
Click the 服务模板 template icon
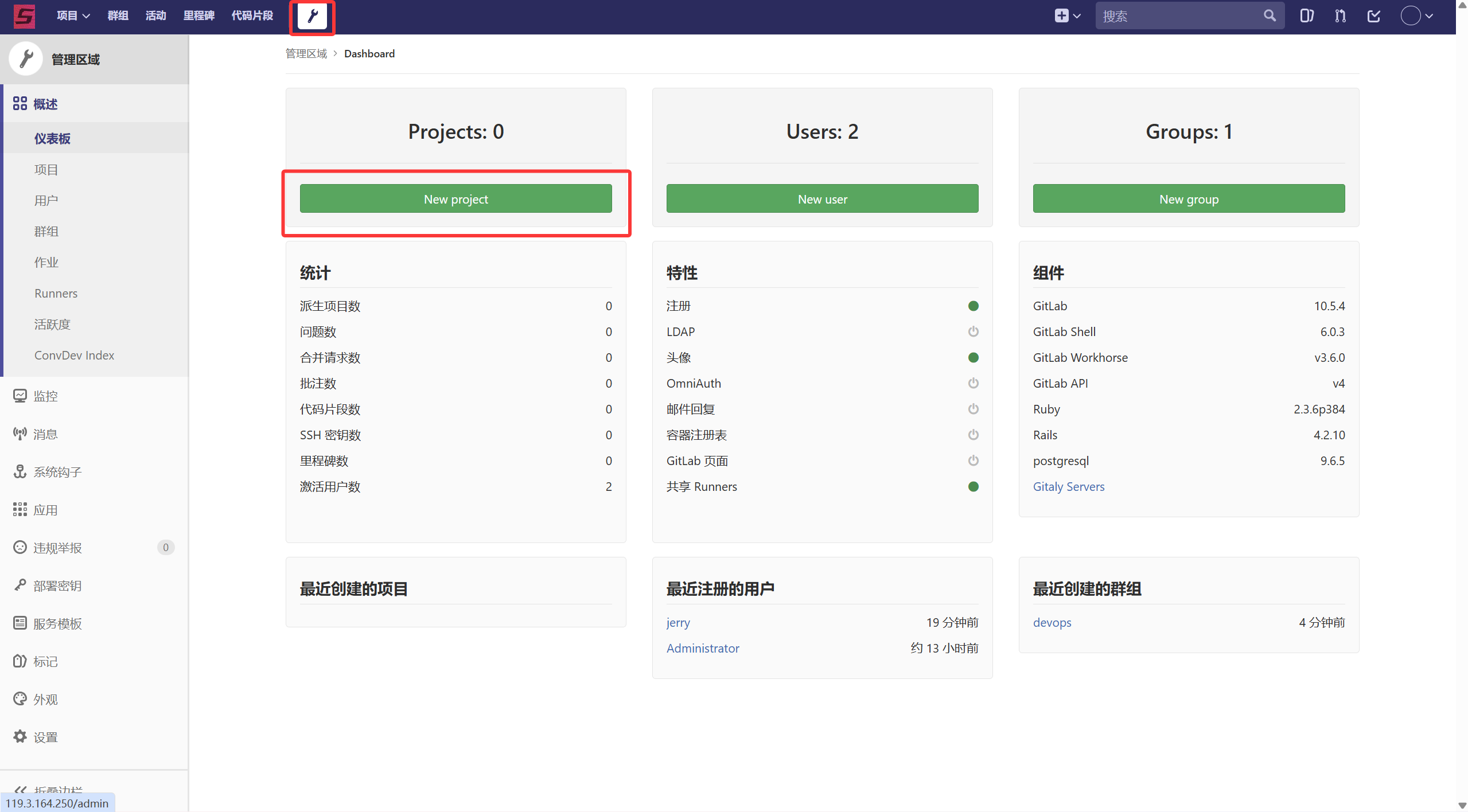coord(20,623)
